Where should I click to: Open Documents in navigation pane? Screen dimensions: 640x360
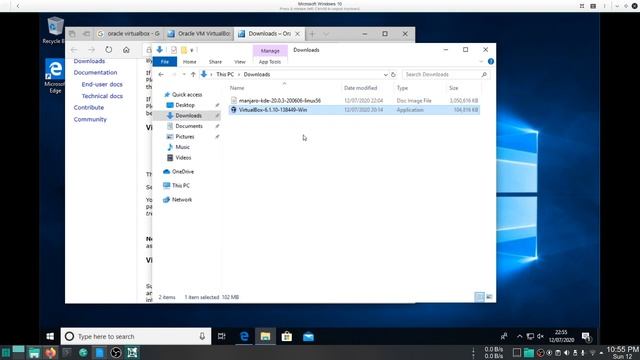click(x=189, y=126)
